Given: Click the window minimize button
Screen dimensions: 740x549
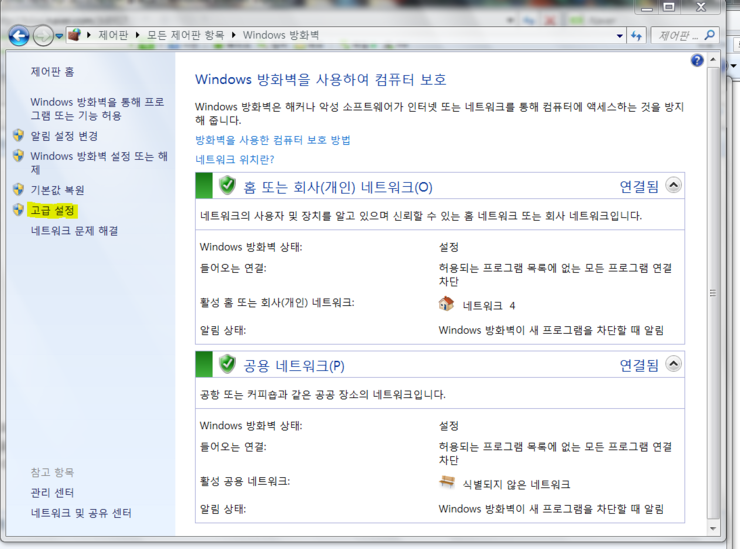Looking at the screenshot, I should tap(647, 7).
